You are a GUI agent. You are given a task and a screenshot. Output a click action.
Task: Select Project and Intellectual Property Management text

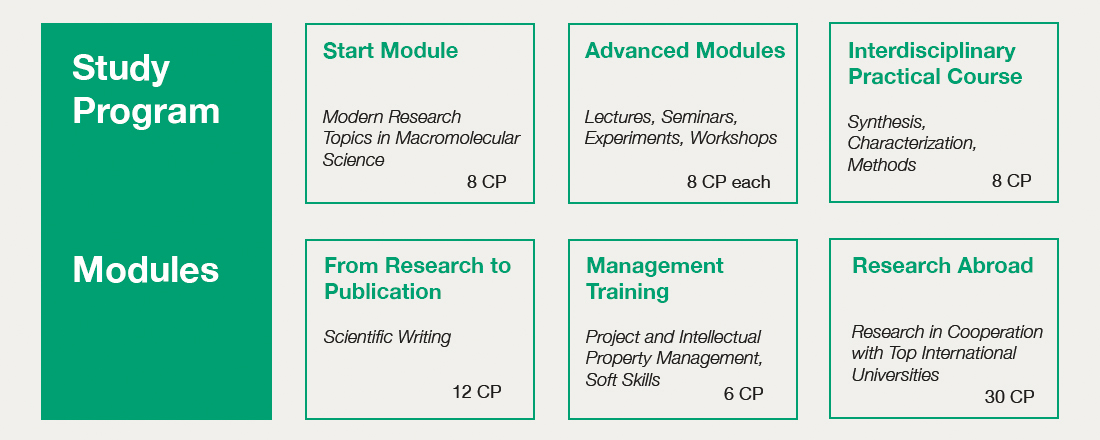[x=673, y=347]
